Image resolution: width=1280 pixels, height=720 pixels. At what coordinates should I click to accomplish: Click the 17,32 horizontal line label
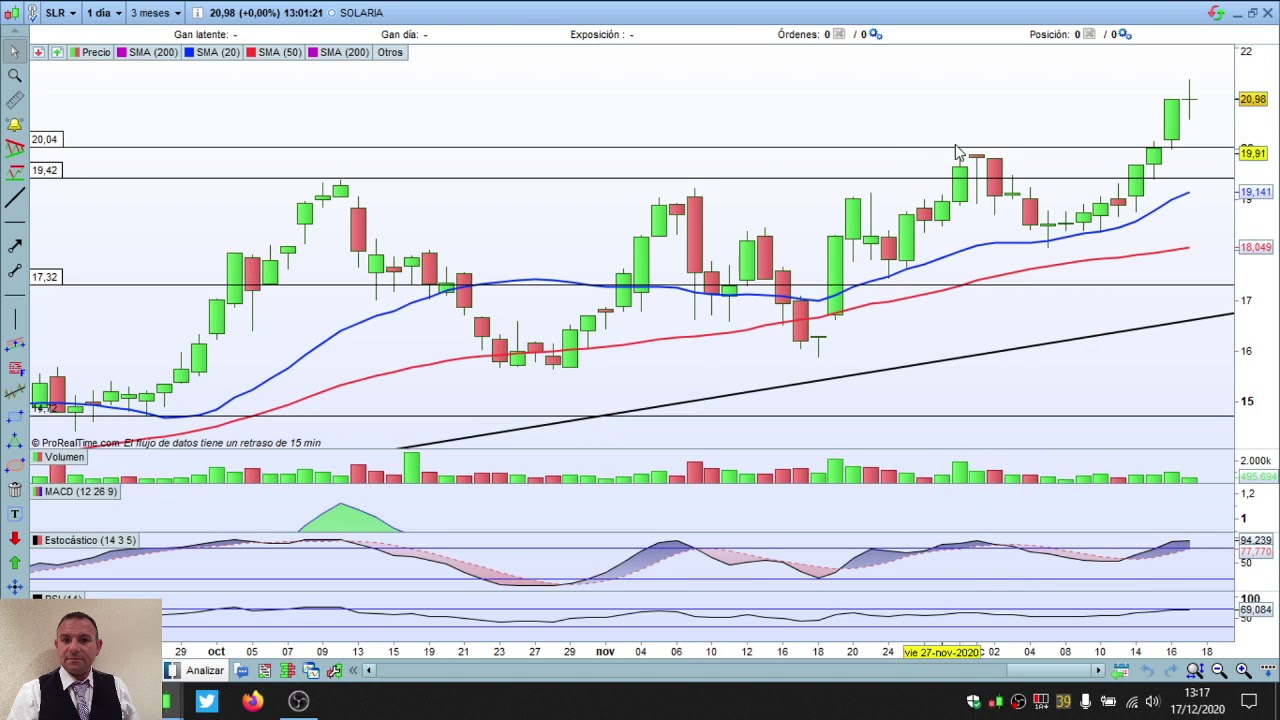coord(45,277)
